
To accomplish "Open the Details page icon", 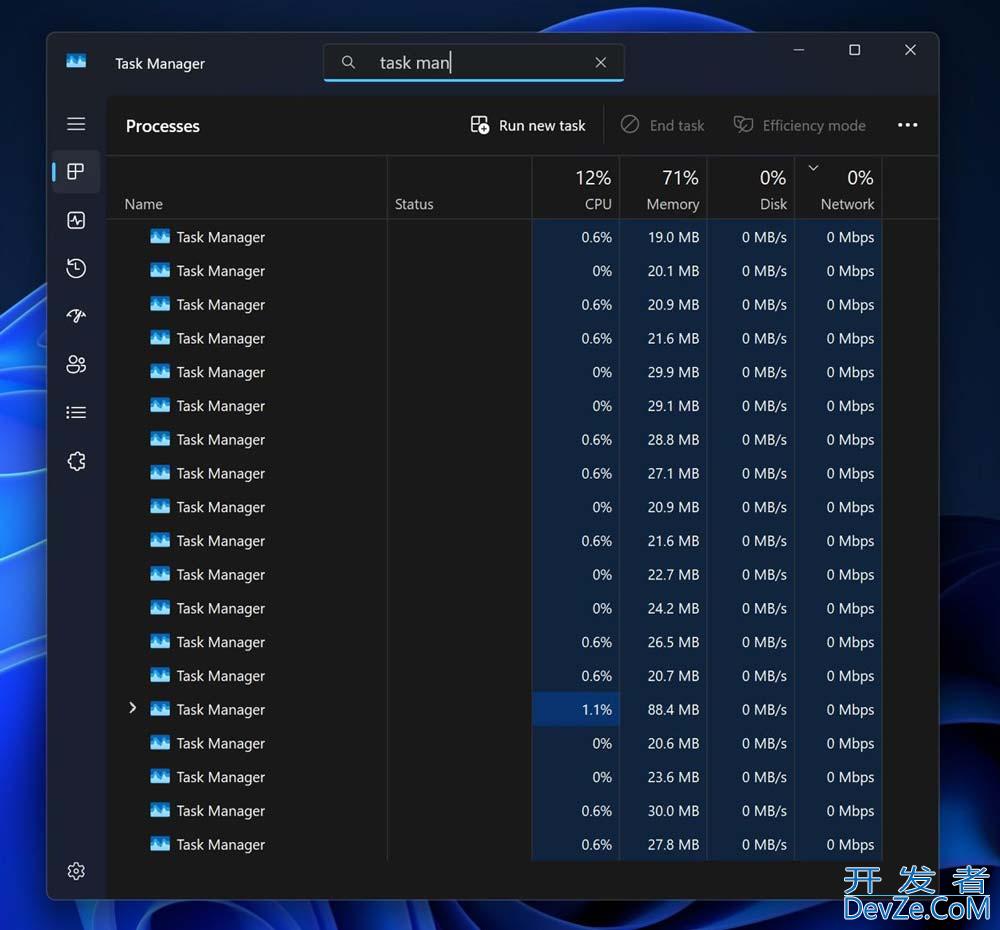I will (76, 412).
